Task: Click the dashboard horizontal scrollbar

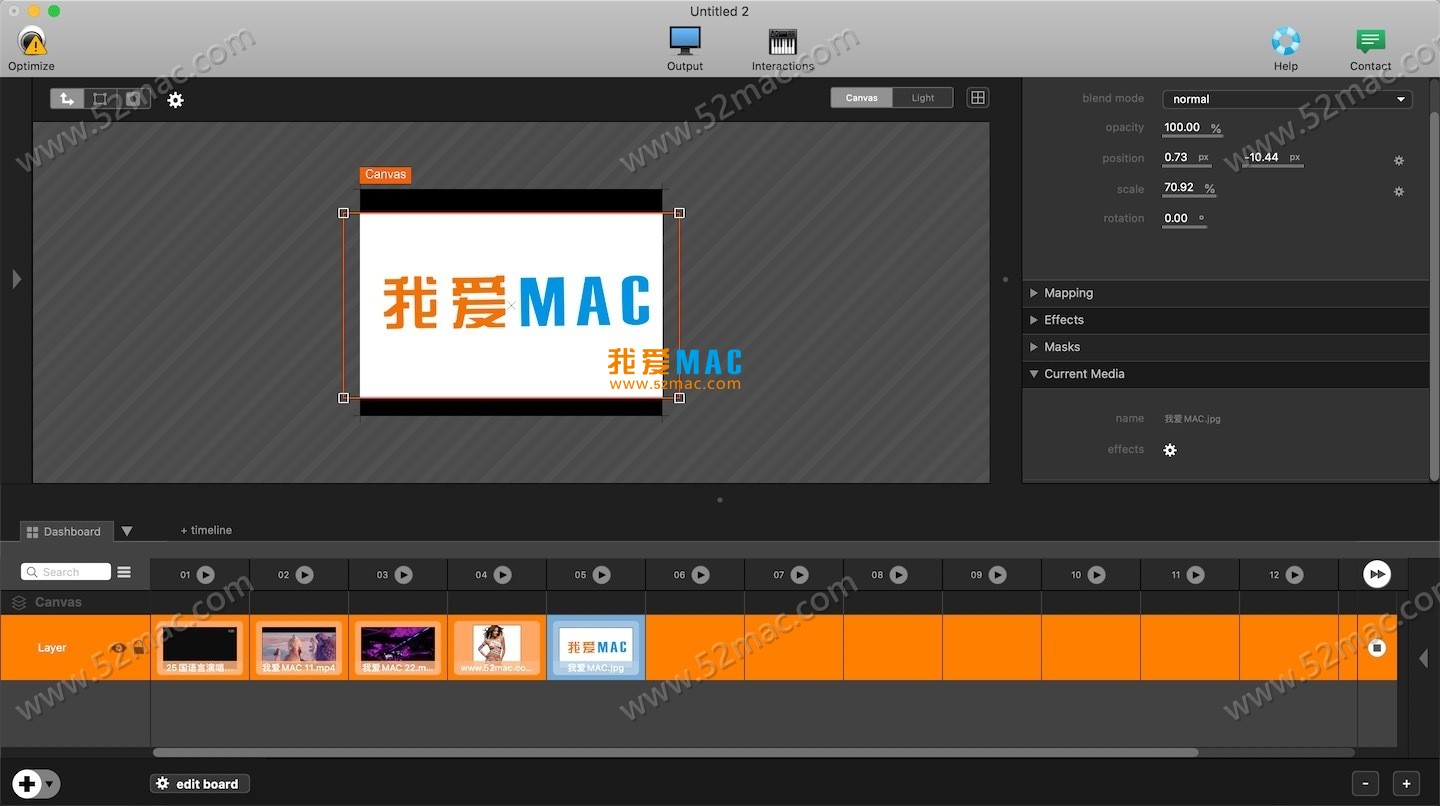Action: coord(675,752)
